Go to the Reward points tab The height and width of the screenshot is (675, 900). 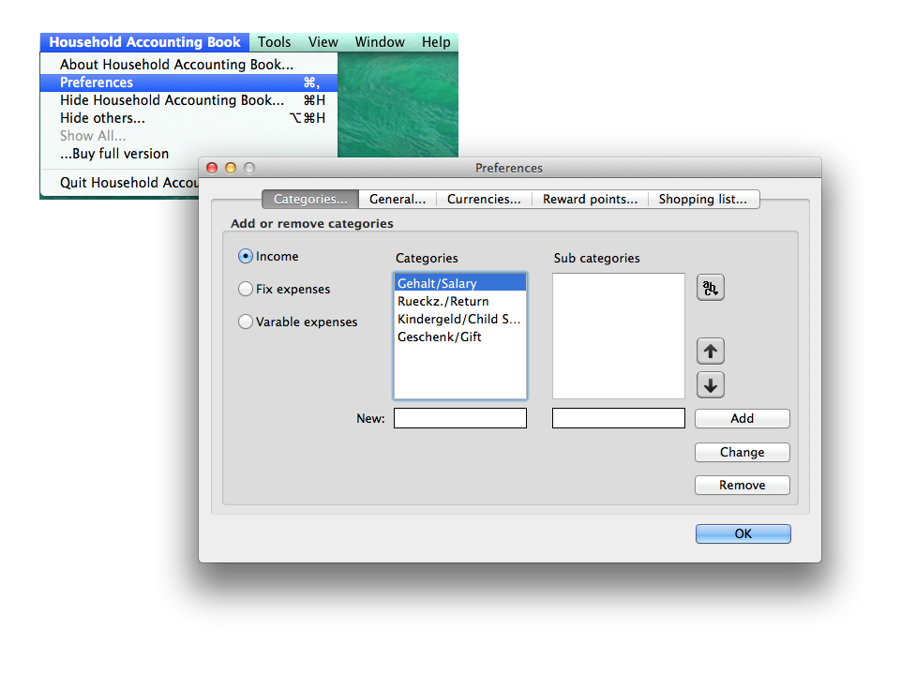[x=589, y=199]
